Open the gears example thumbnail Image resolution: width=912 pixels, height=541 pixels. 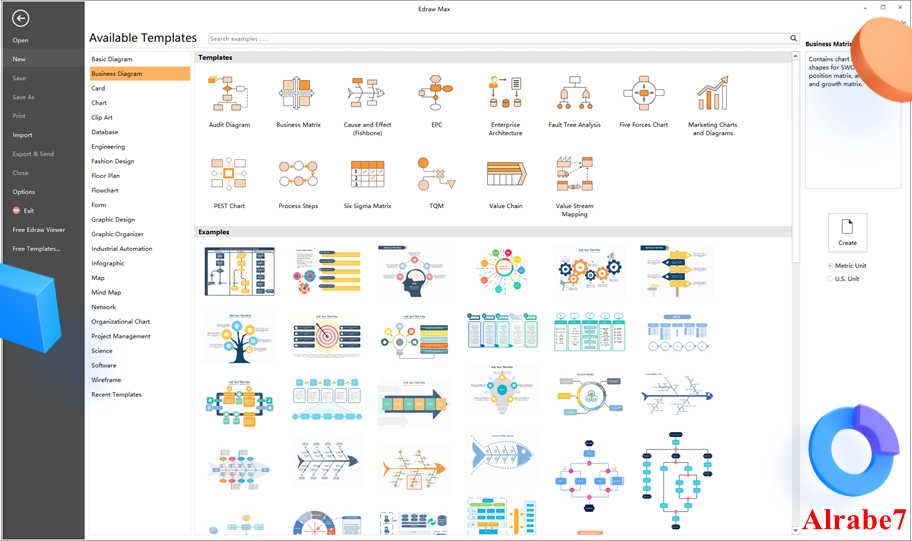589,270
